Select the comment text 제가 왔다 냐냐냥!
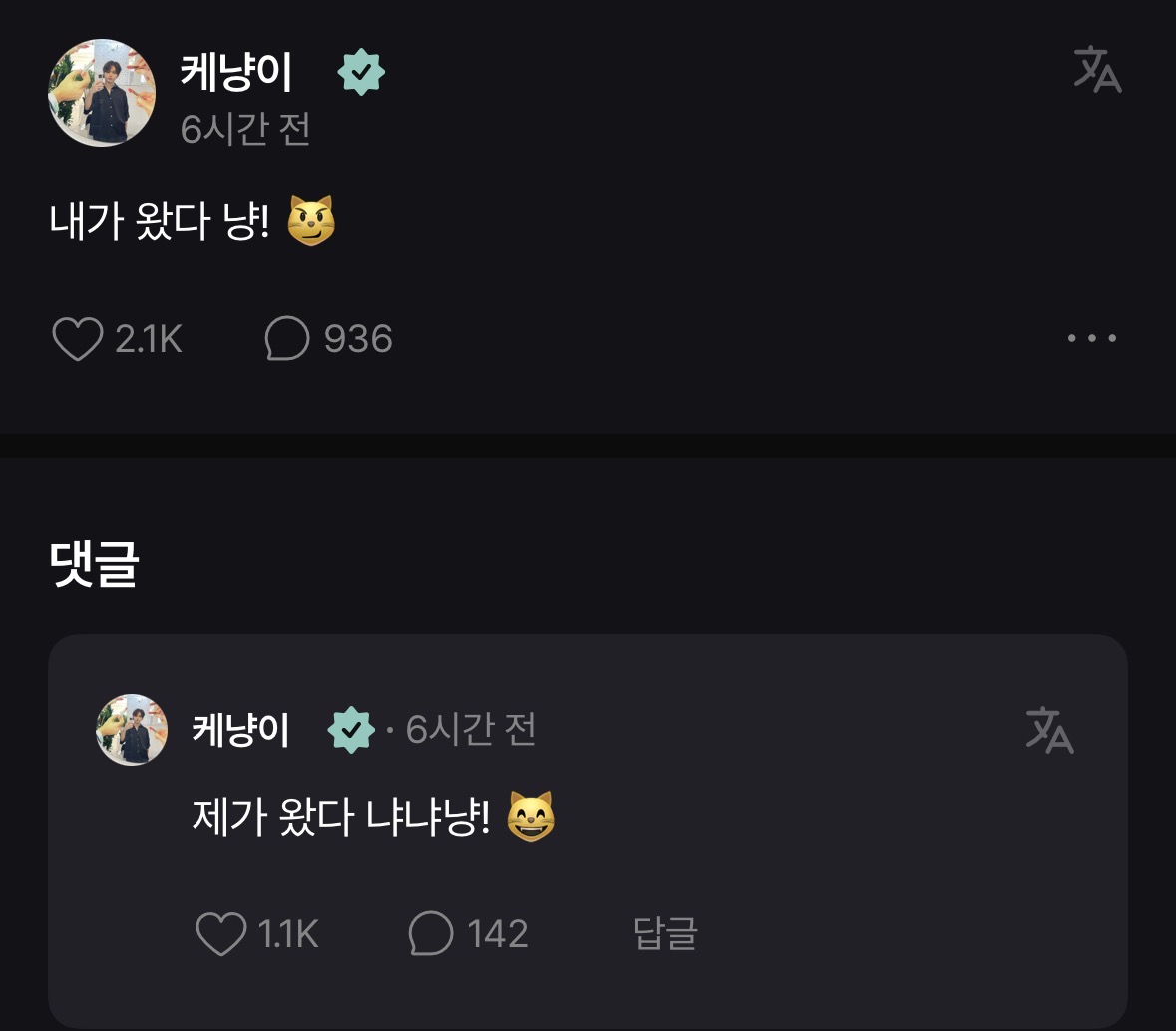 click(x=341, y=818)
